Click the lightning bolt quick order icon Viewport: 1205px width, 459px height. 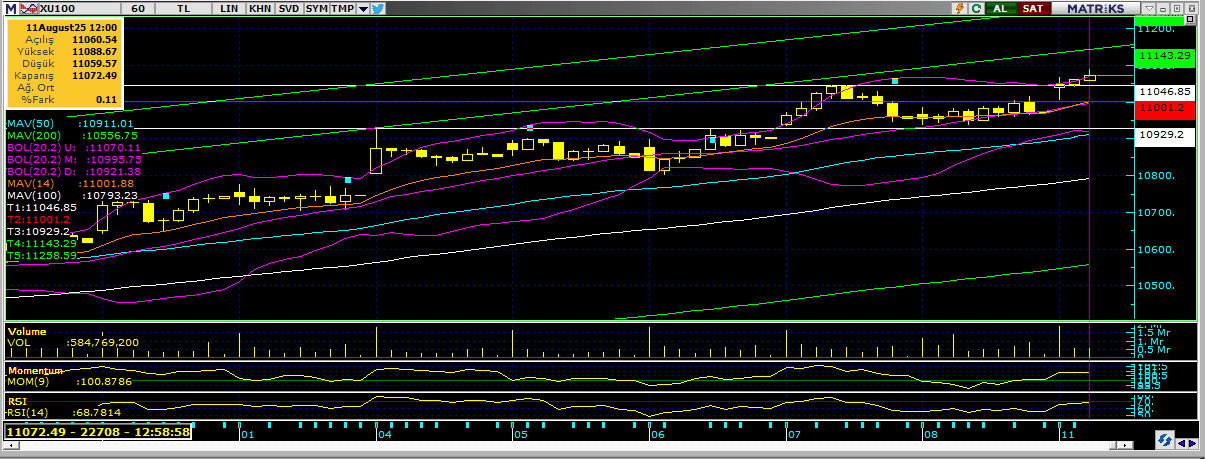coord(961,8)
